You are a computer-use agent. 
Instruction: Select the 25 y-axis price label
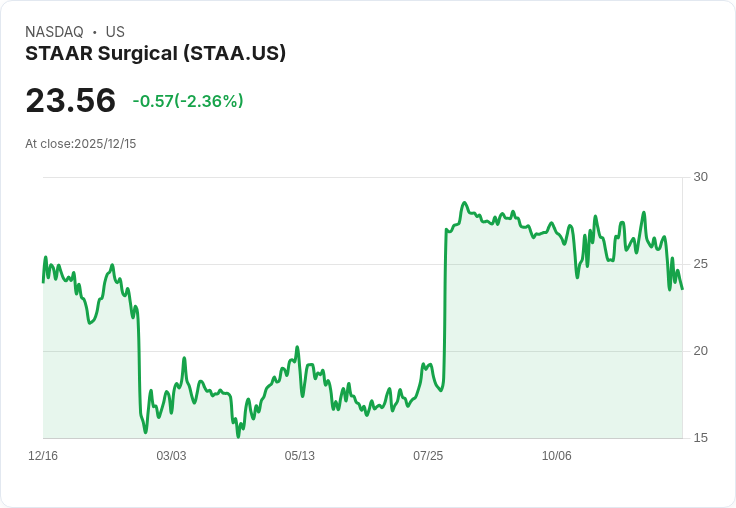coord(700,264)
